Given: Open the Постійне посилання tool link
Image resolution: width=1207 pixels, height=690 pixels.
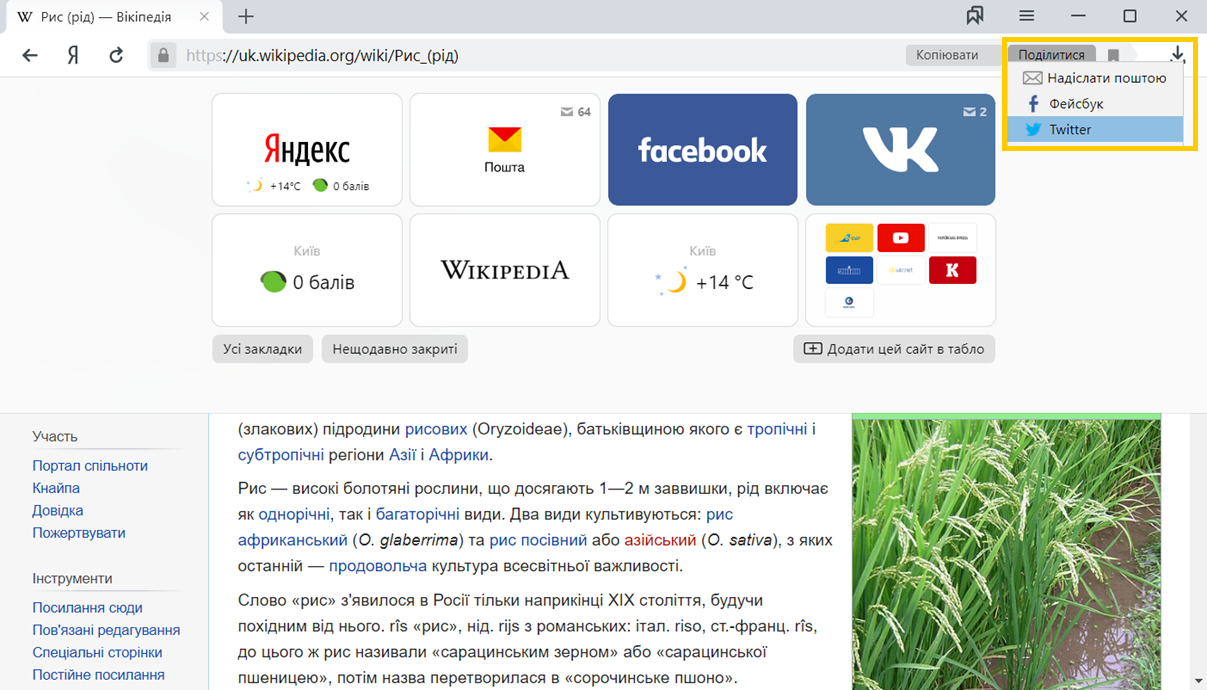Looking at the screenshot, I should (x=98, y=675).
